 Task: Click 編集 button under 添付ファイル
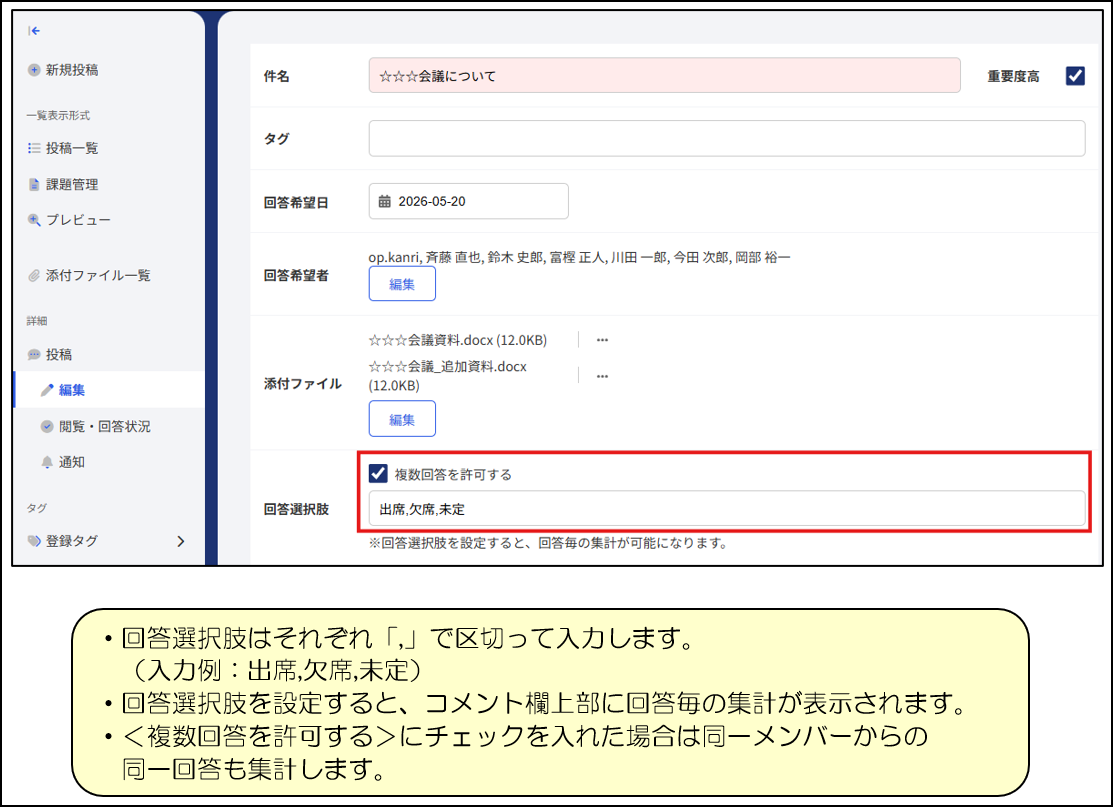click(402, 419)
